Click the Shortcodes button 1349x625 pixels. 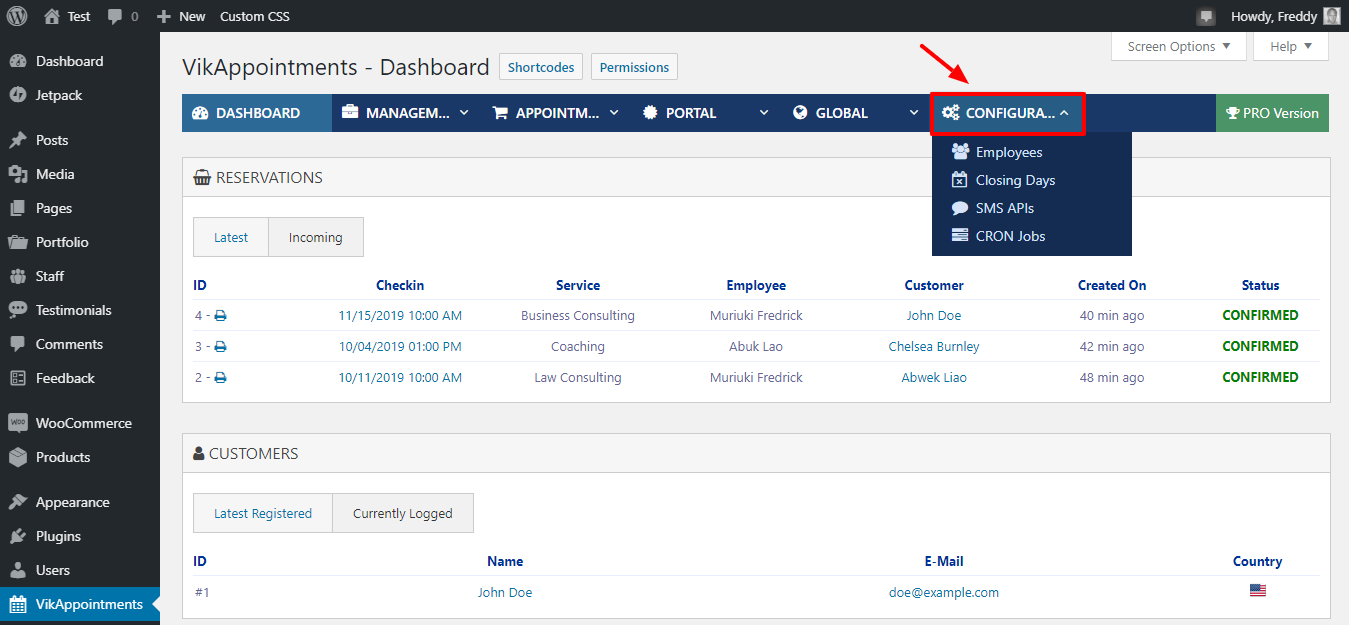click(x=541, y=67)
